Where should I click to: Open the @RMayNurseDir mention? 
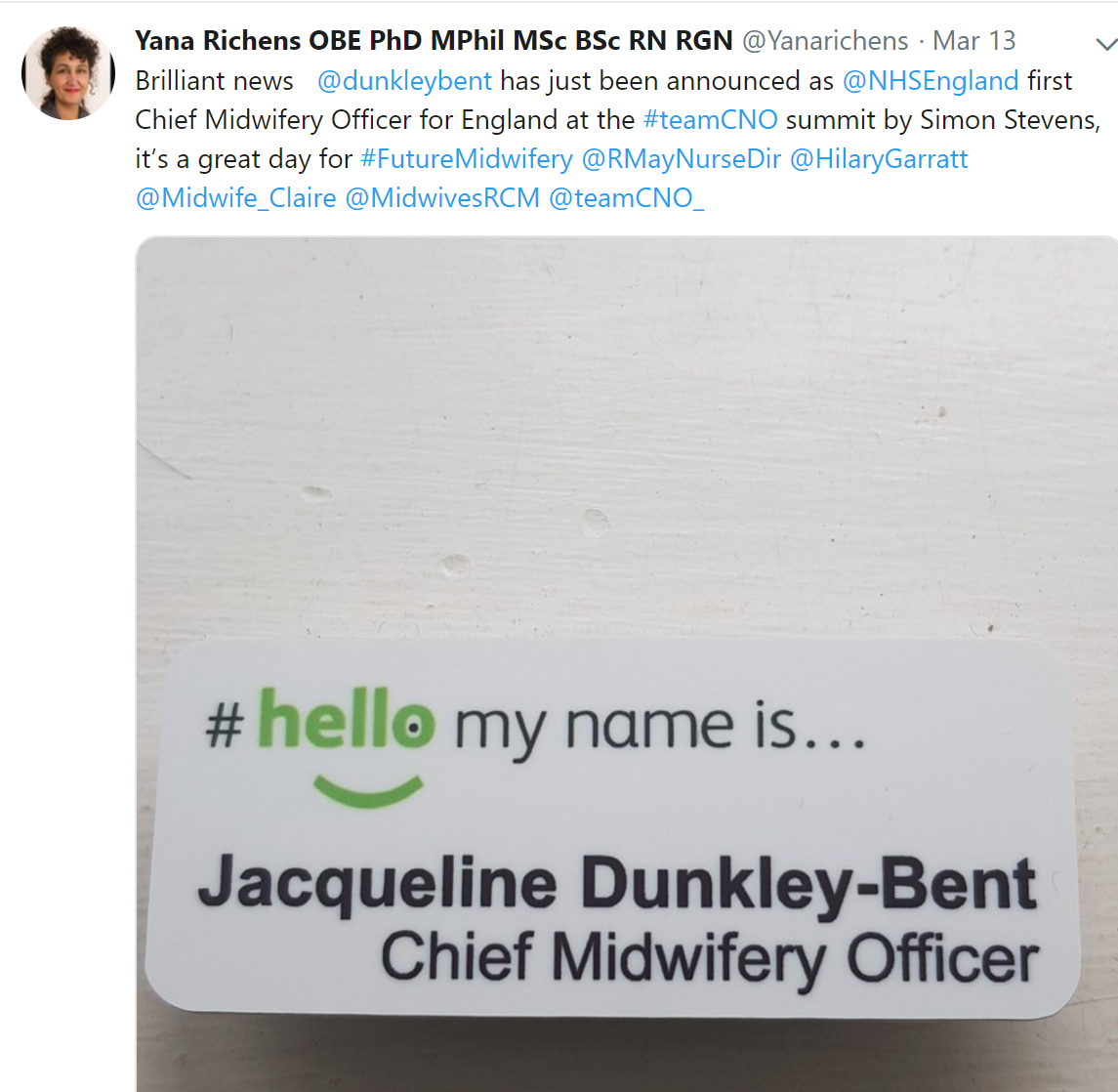pos(682,159)
